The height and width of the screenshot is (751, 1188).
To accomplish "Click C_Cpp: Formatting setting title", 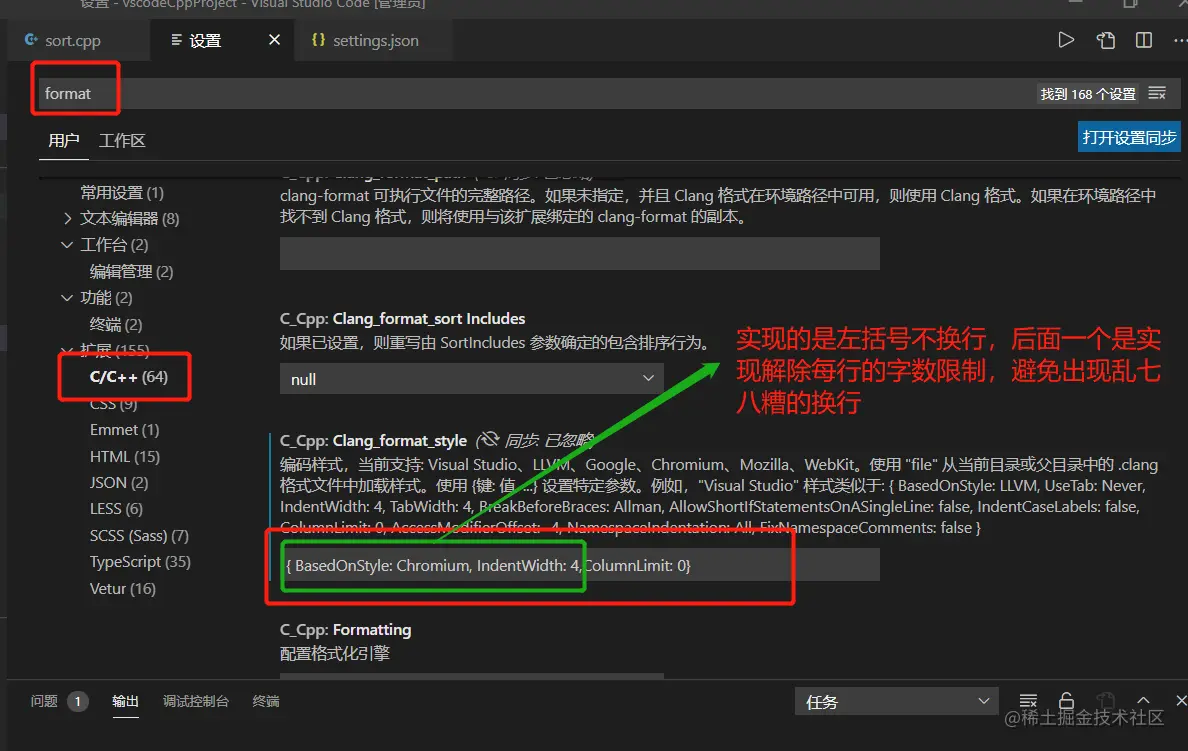I will click(x=345, y=630).
